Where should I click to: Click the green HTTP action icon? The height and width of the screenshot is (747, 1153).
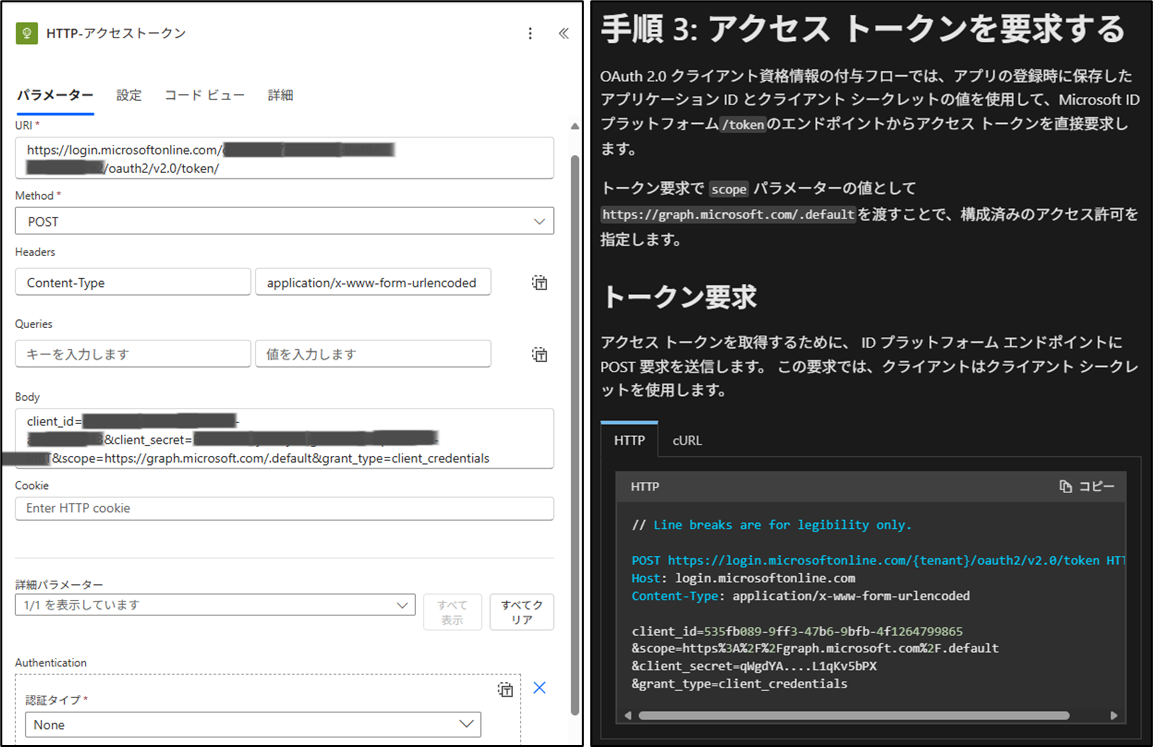pyautogui.click(x=26, y=33)
